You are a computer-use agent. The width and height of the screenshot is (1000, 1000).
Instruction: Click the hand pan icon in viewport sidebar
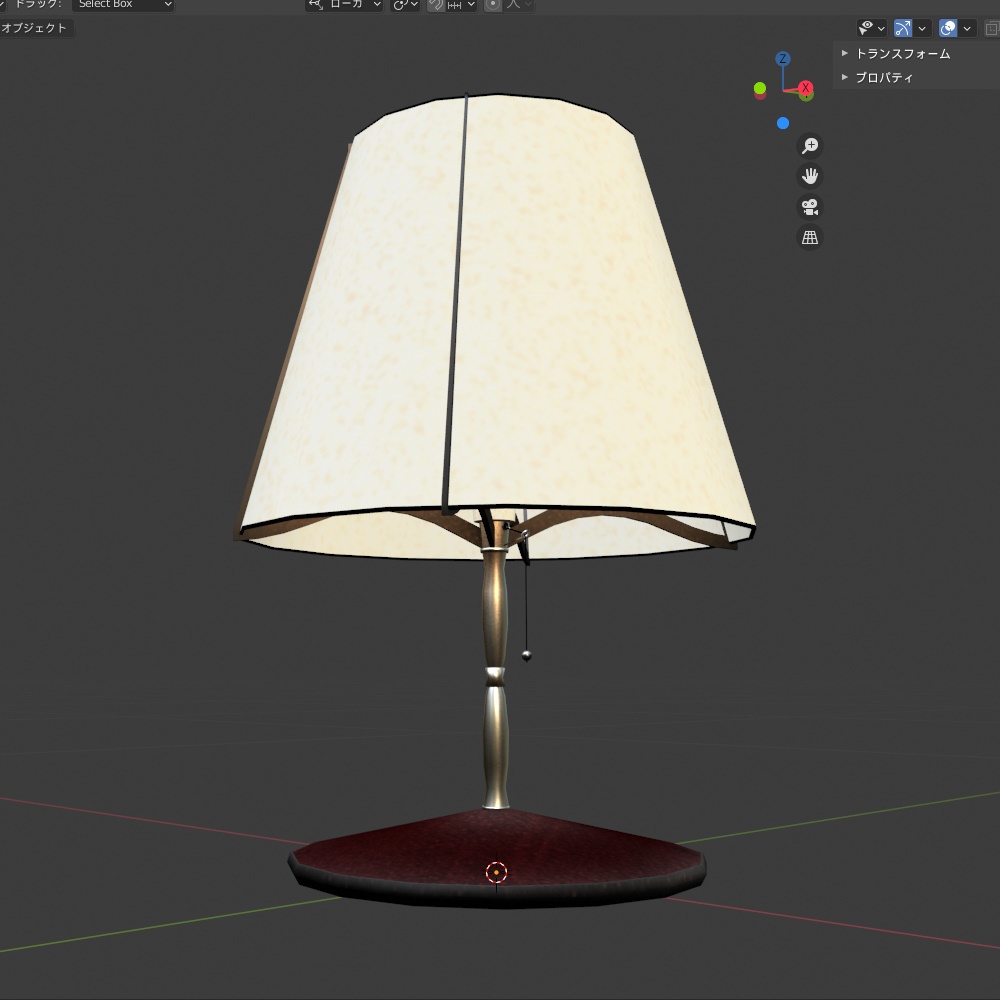pyautogui.click(x=810, y=176)
